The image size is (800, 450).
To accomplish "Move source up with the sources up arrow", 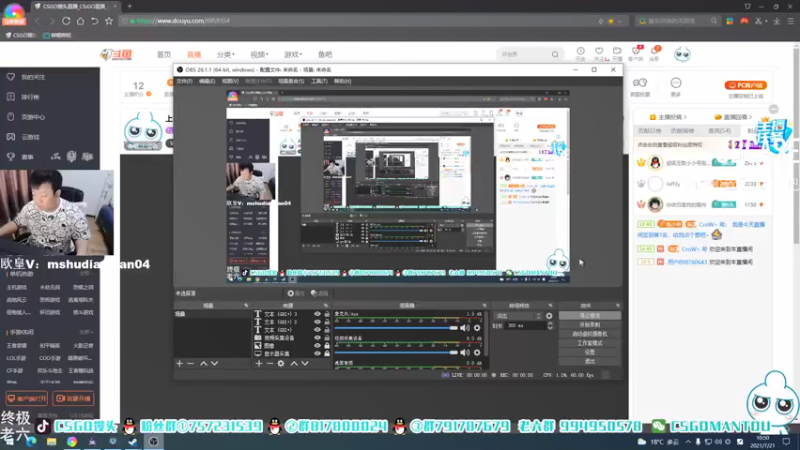I will pyautogui.click(x=294, y=363).
